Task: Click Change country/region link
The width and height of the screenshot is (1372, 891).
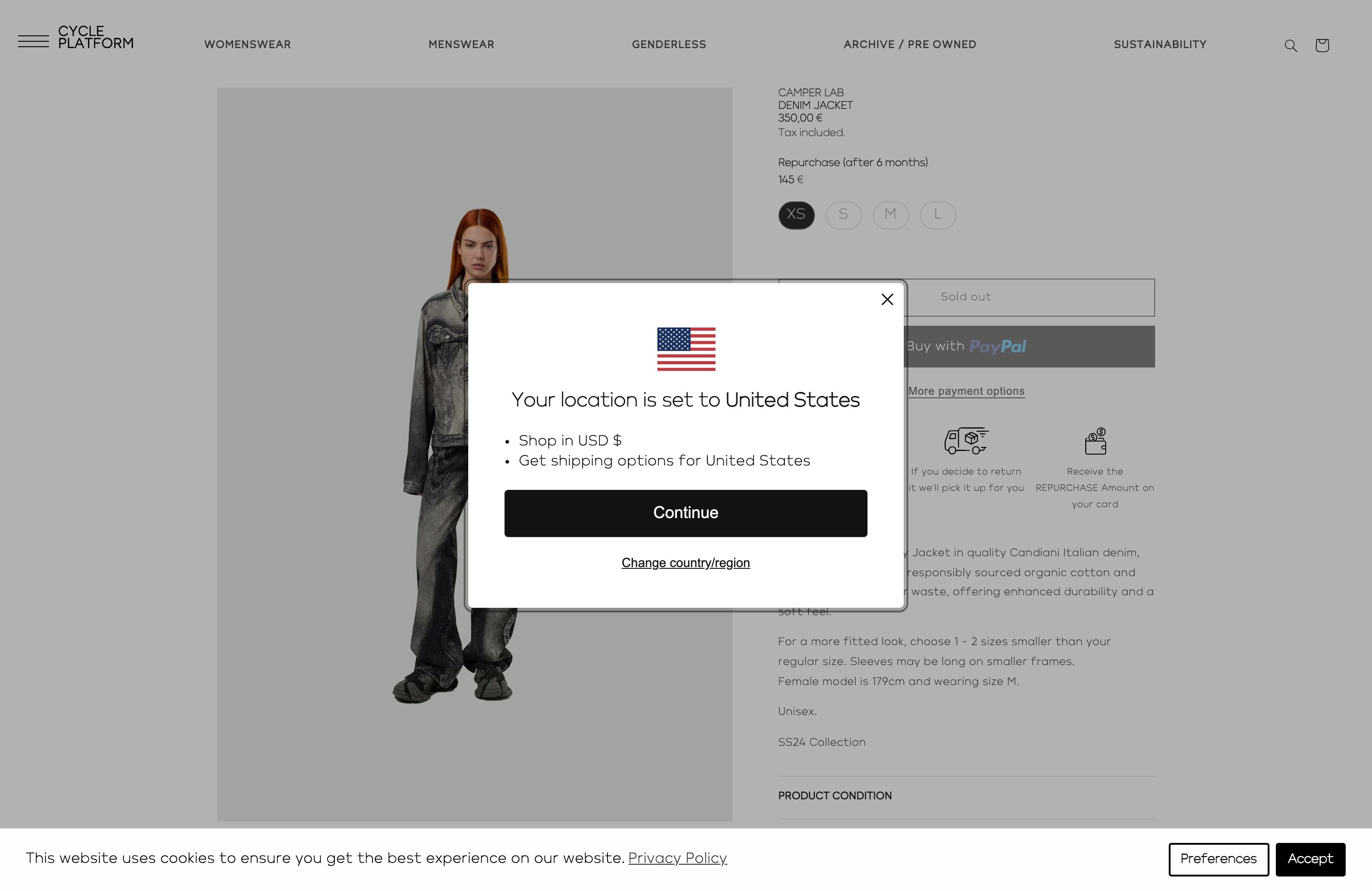Action: 686,563
